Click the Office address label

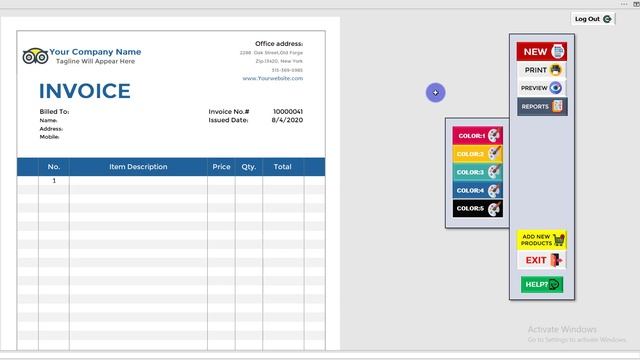pyautogui.click(x=279, y=43)
